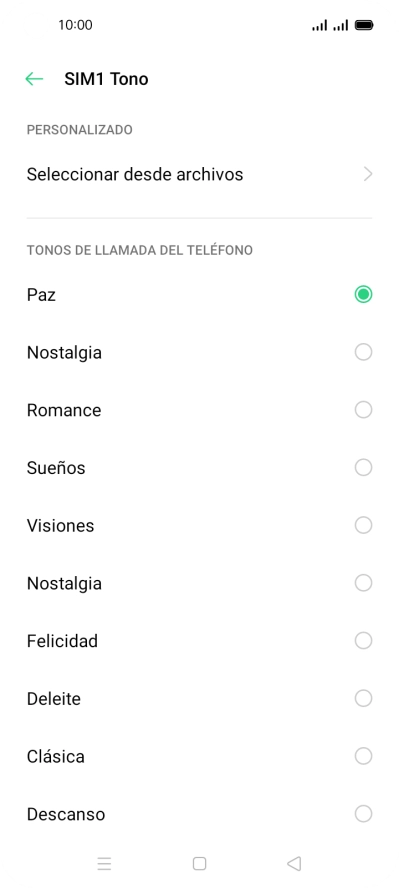
Task: Tap the battery icon in status bar
Action: 363,25
